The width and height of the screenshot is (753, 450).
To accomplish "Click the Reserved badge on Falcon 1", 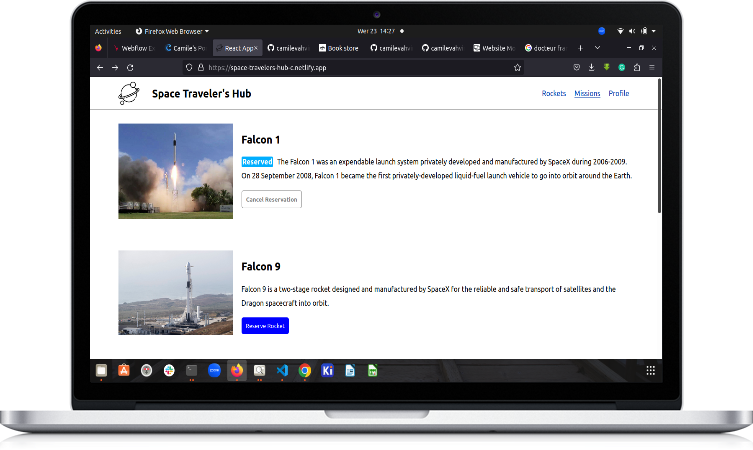I will pos(257,162).
